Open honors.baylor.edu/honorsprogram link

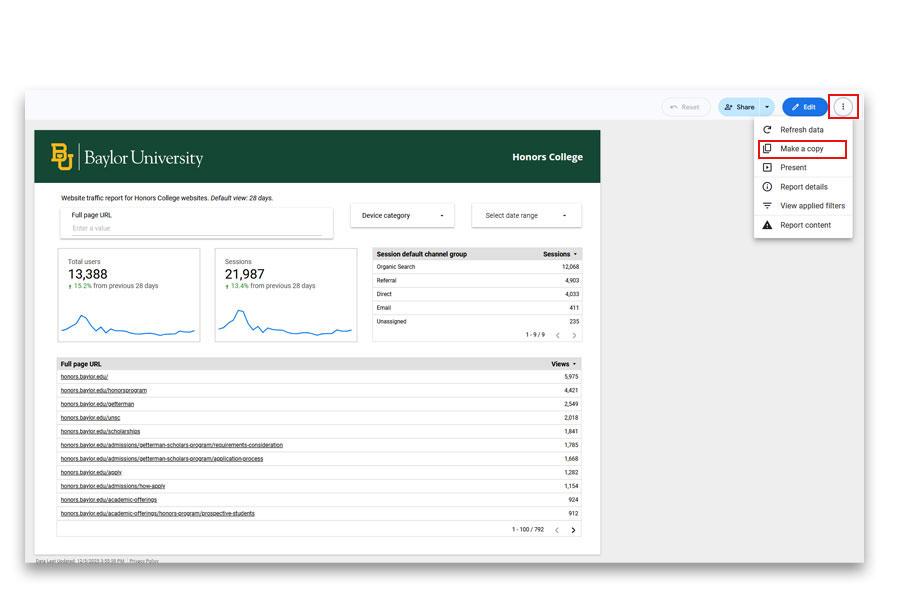104,390
